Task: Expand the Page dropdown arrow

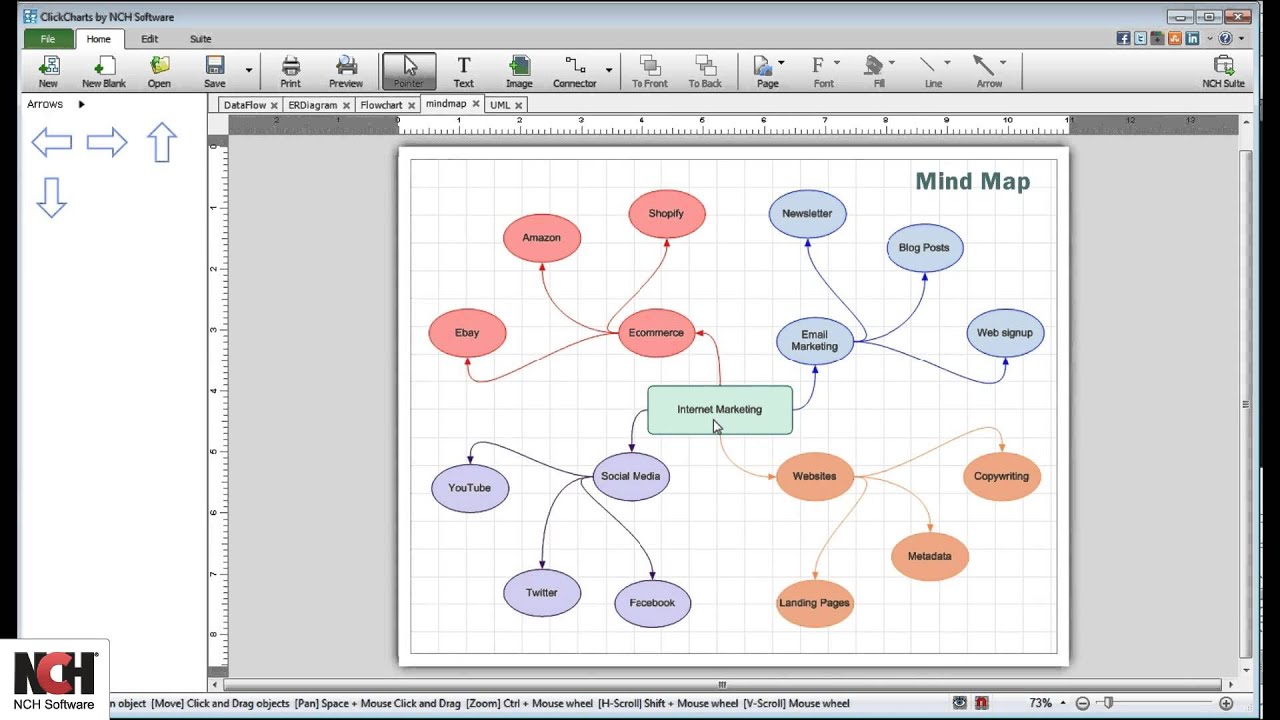Action: point(781,63)
